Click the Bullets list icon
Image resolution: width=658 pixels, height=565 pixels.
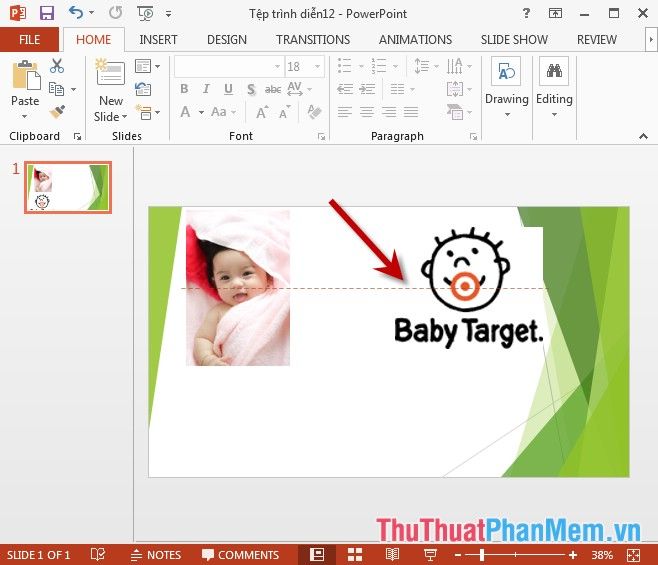tap(345, 66)
